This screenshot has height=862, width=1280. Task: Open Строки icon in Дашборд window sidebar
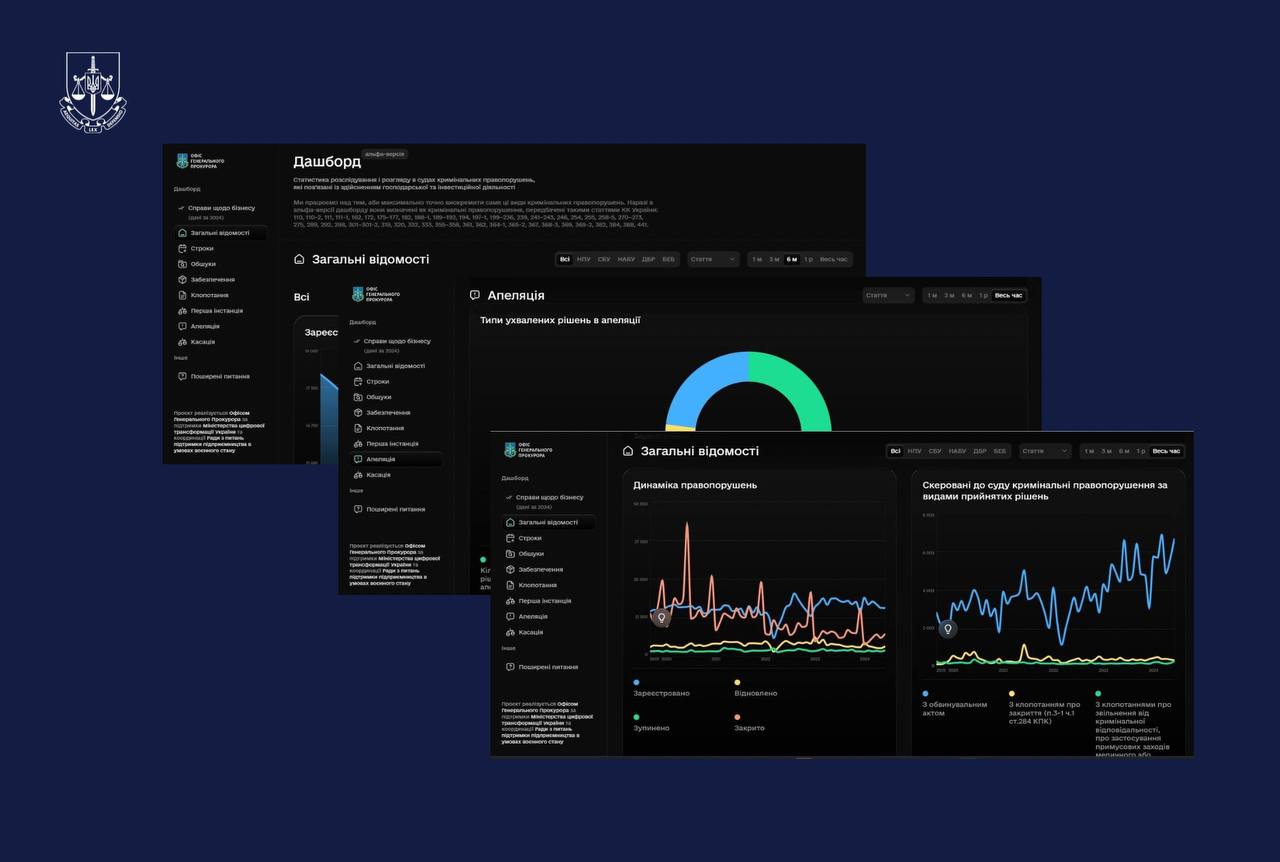(182, 248)
